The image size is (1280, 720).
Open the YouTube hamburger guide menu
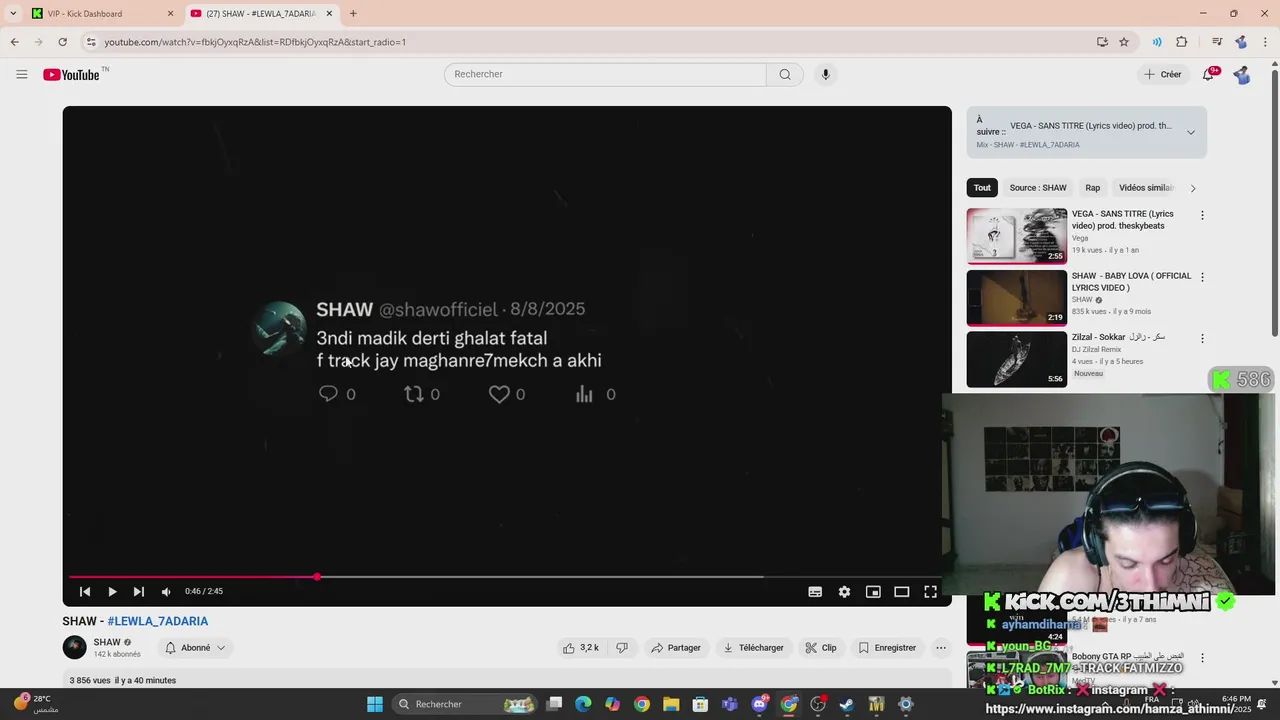pos(22,74)
